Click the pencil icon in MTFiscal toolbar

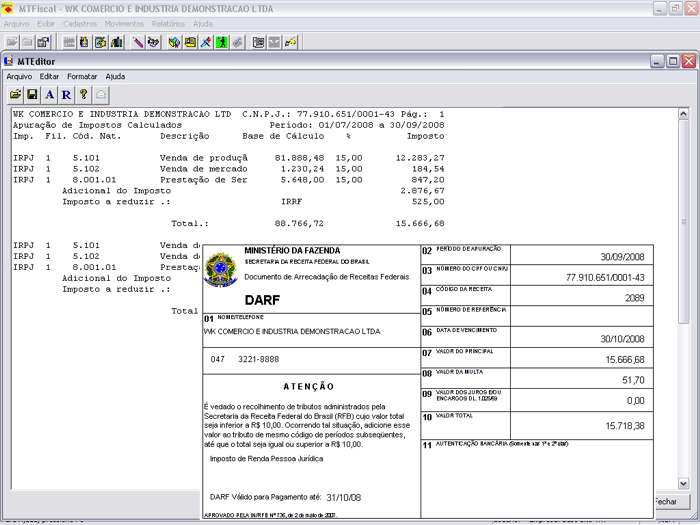point(138,42)
